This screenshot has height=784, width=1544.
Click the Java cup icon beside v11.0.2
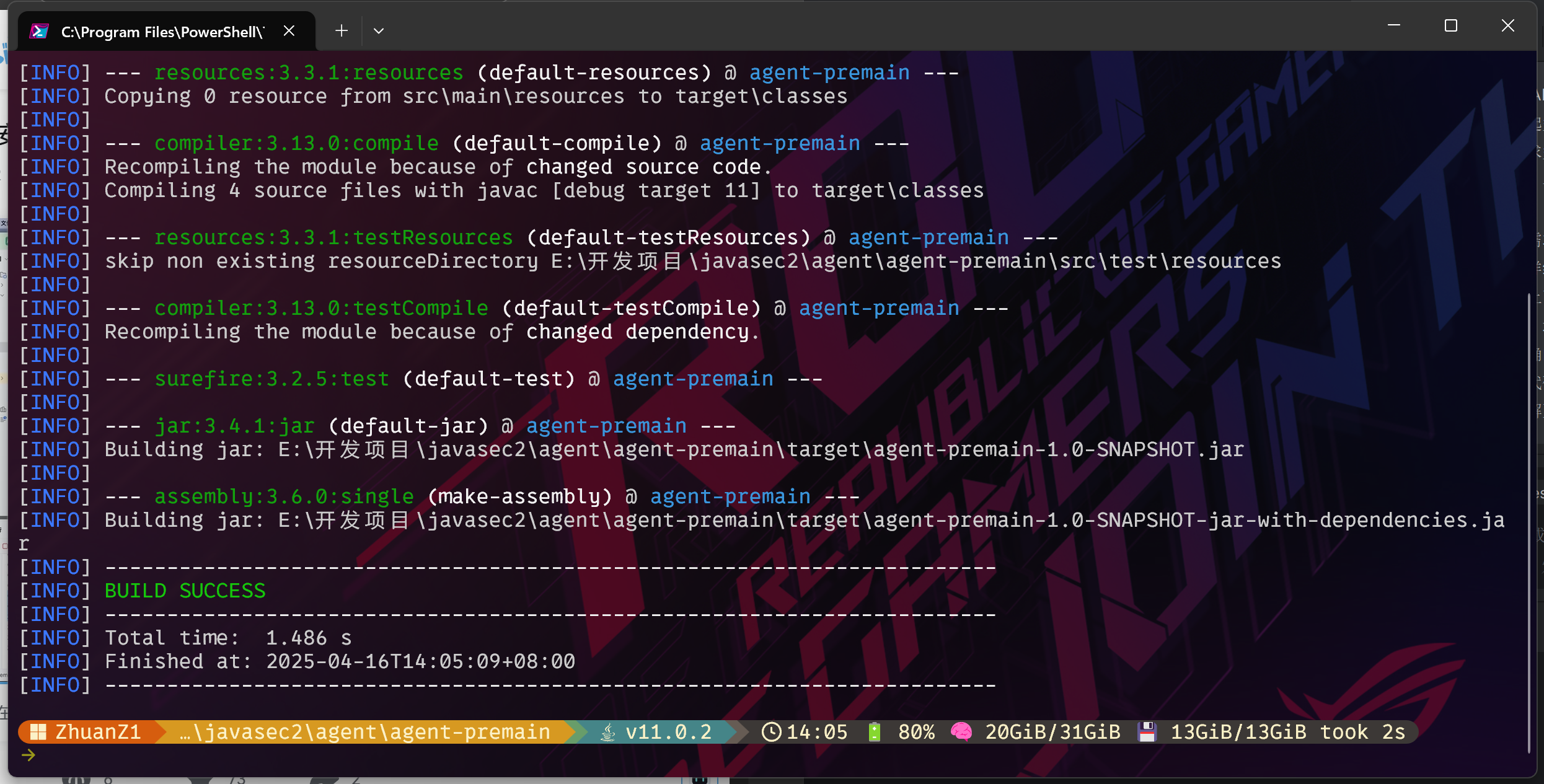point(608,732)
